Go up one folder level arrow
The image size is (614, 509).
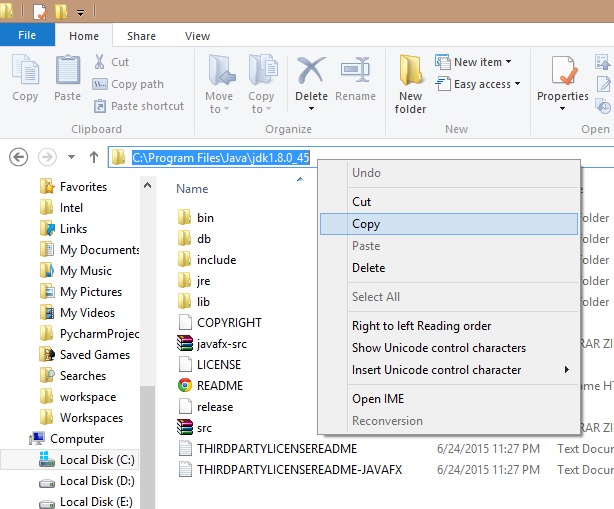click(x=94, y=157)
